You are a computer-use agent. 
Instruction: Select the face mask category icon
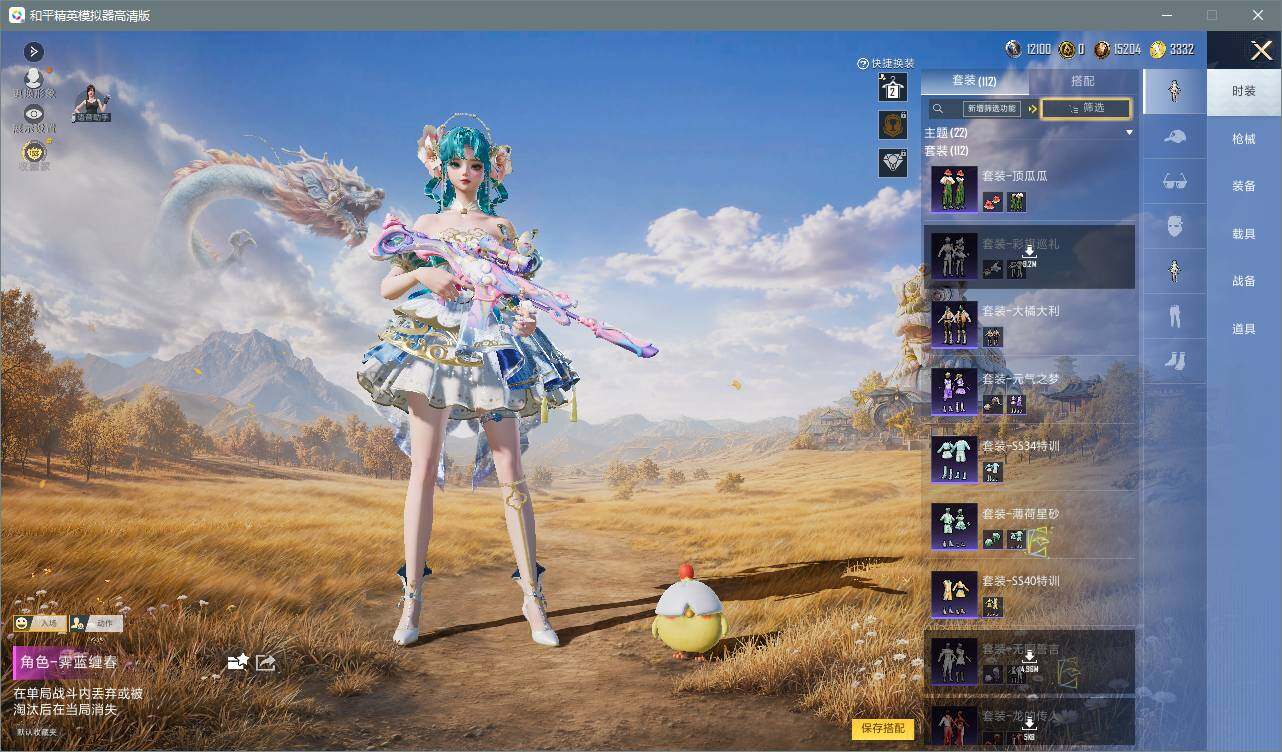(1175, 227)
